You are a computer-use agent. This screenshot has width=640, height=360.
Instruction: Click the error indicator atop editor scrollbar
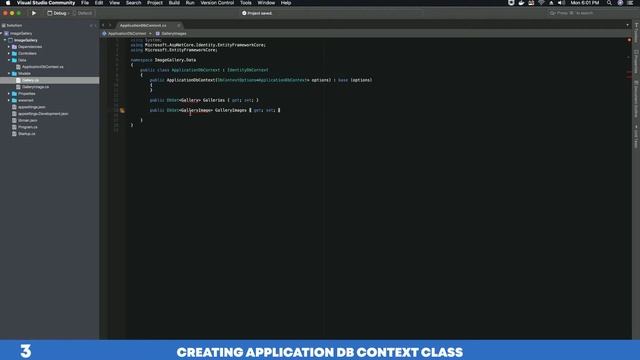pyautogui.click(x=629, y=40)
